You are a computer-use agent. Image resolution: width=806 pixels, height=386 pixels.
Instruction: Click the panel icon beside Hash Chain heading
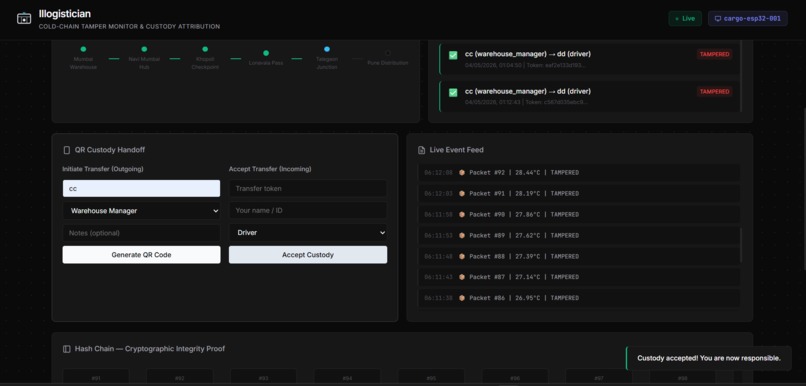tap(66, 349)
